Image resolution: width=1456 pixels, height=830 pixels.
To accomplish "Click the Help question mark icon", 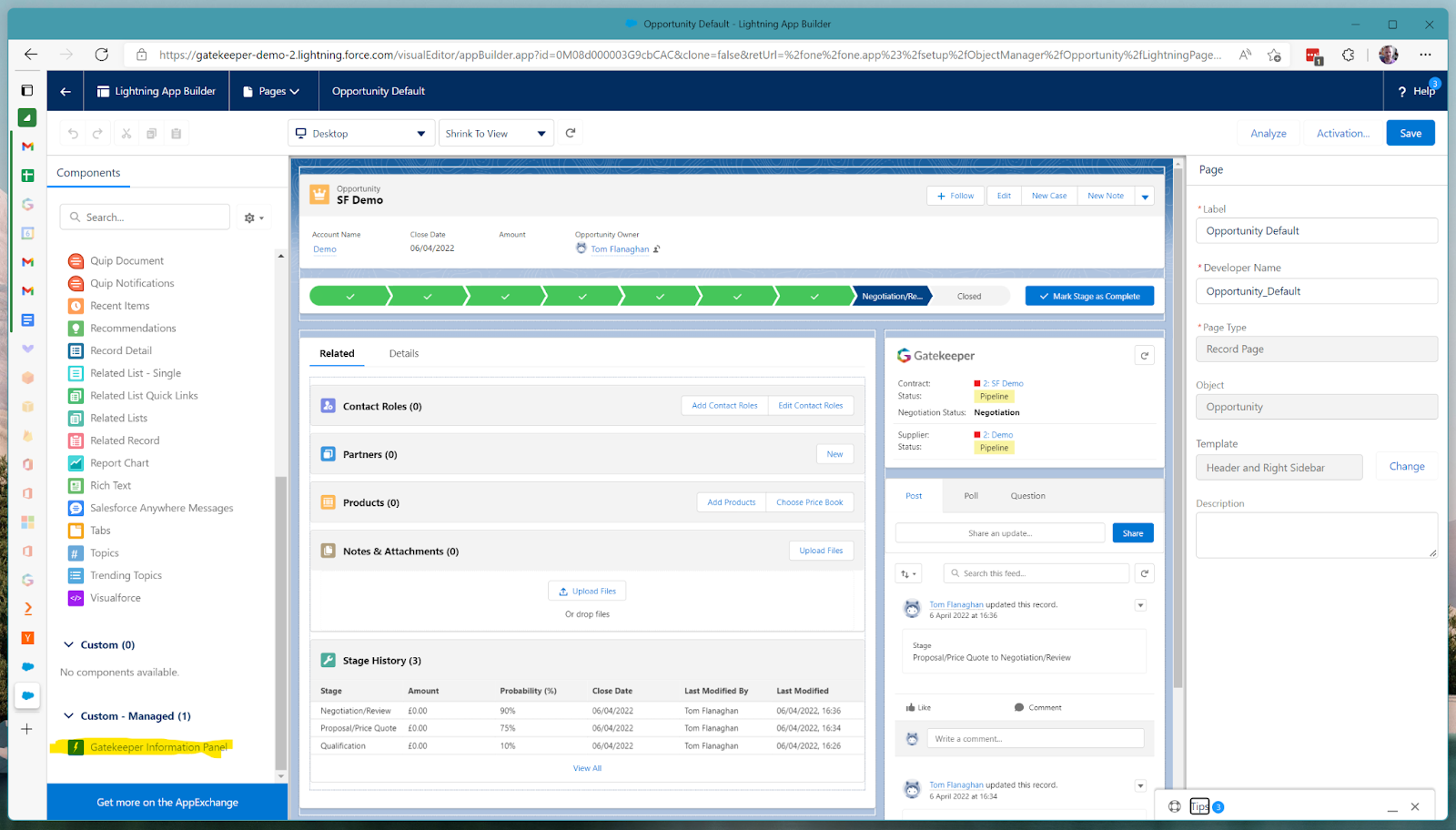I will (x=1402, y=91).
